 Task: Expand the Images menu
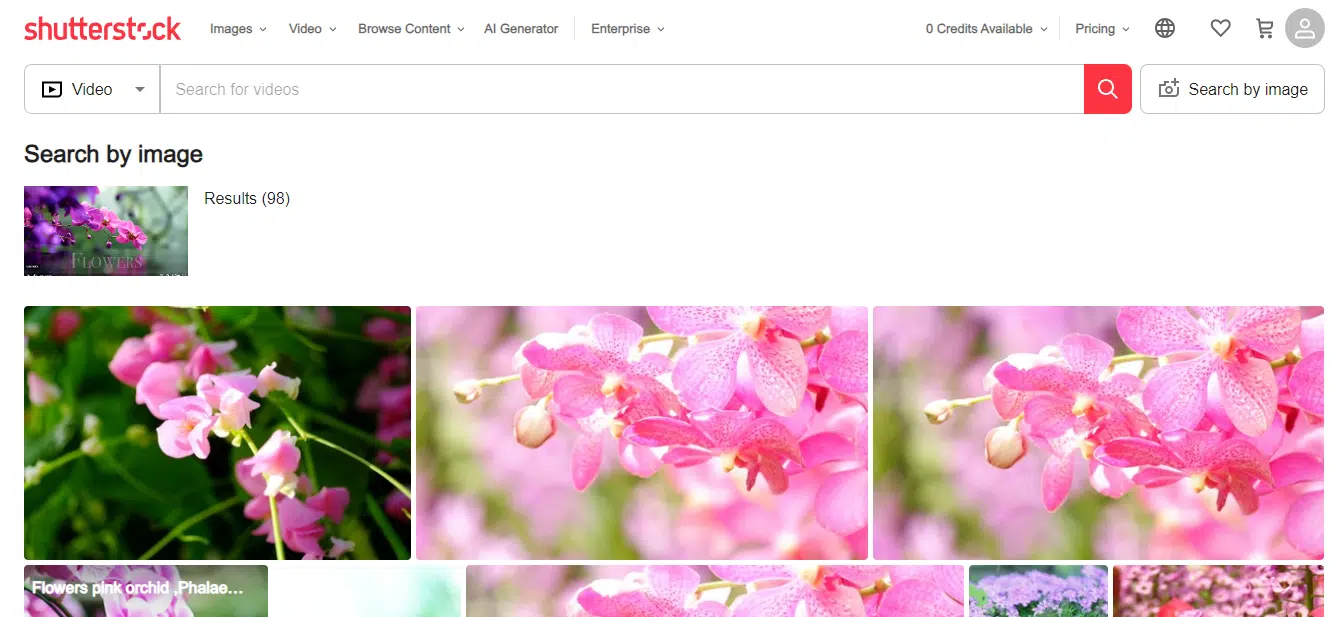click(x=238, y=29)
